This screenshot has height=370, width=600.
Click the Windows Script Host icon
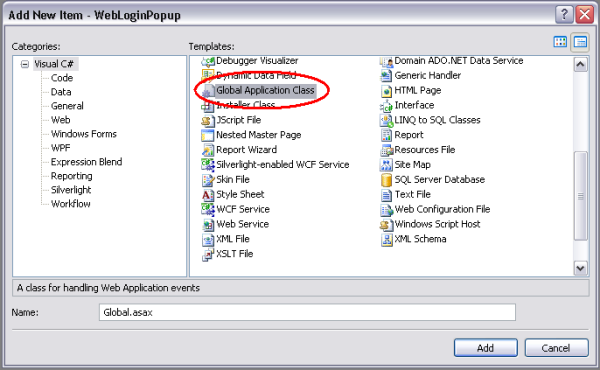[x=386, y=225]
